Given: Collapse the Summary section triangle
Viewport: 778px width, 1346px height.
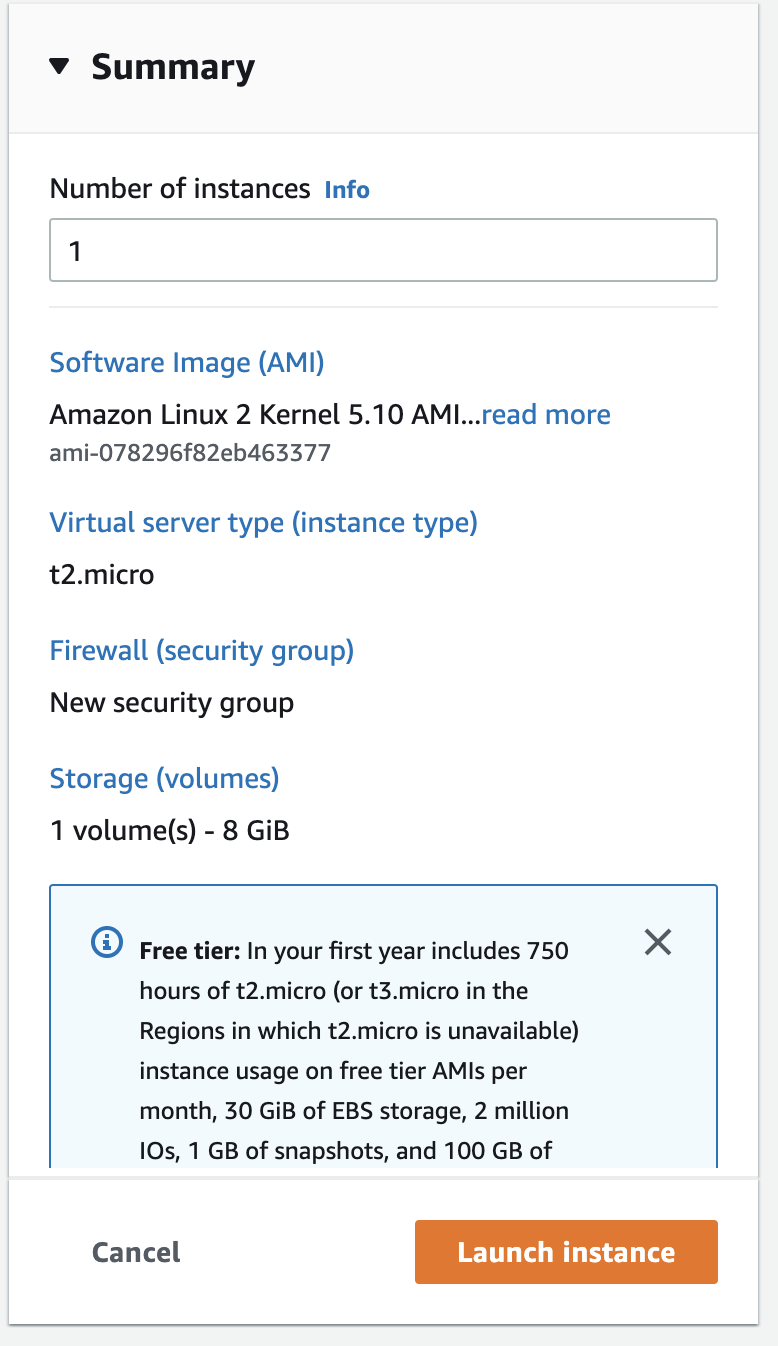Looking at the screenshot, I should (x=60, y=67).
